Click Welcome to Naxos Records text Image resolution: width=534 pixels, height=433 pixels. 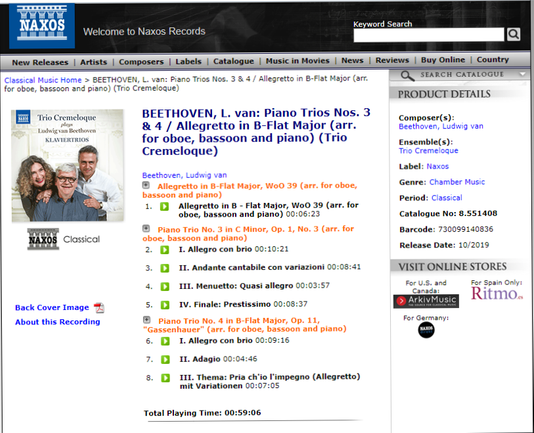(144, 31)
